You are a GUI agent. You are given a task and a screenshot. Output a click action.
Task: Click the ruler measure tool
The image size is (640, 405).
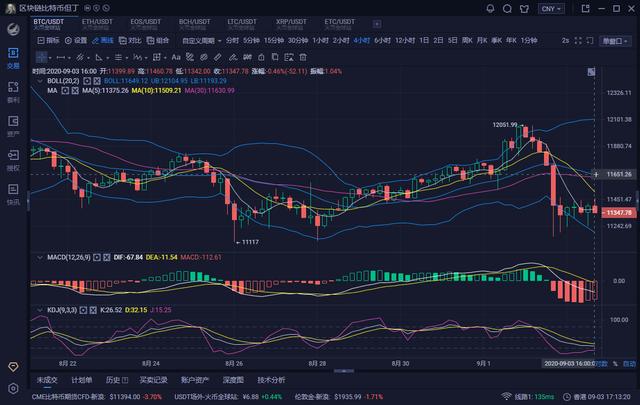pos(218,57)
